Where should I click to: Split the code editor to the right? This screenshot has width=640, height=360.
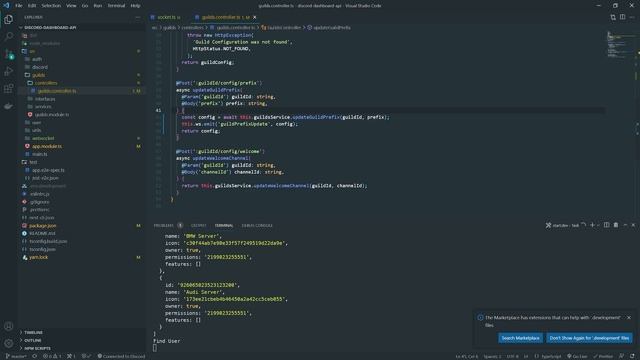click(622, 17)
